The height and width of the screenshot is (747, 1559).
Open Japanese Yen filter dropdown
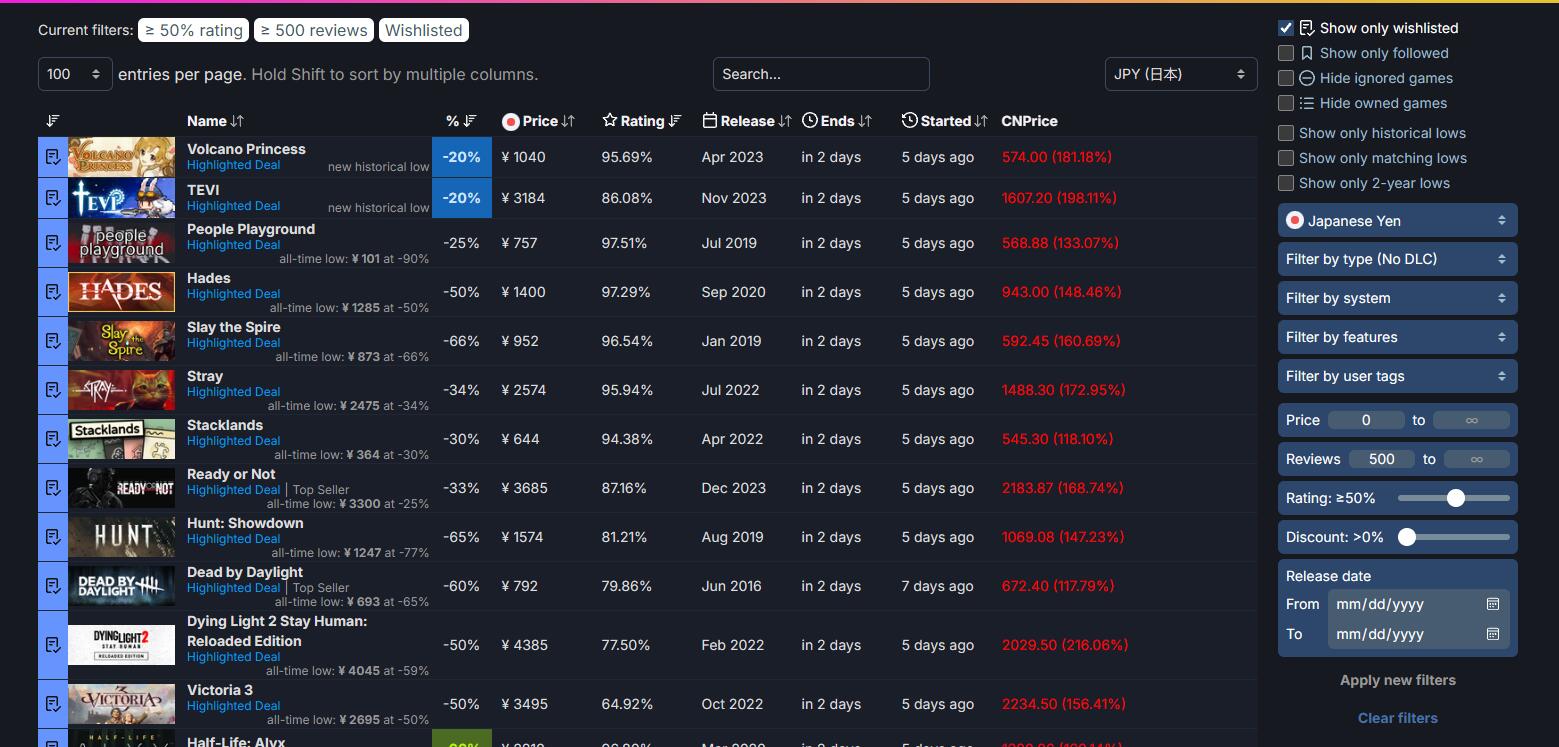point(1397,220)
